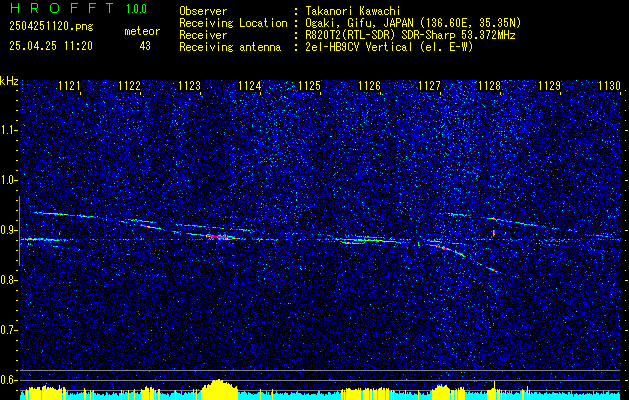Click the red descending echo after 1127

(444, 248)
